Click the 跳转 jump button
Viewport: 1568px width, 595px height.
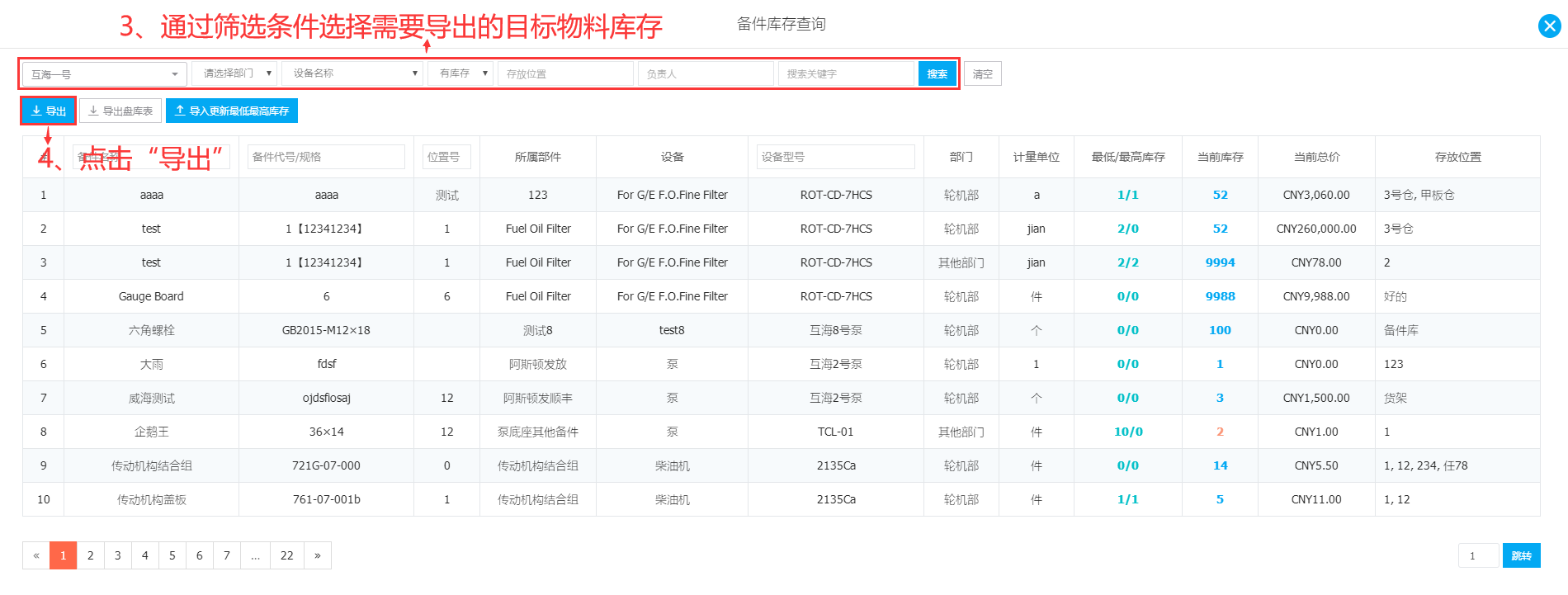click(x=1521, y=555)
